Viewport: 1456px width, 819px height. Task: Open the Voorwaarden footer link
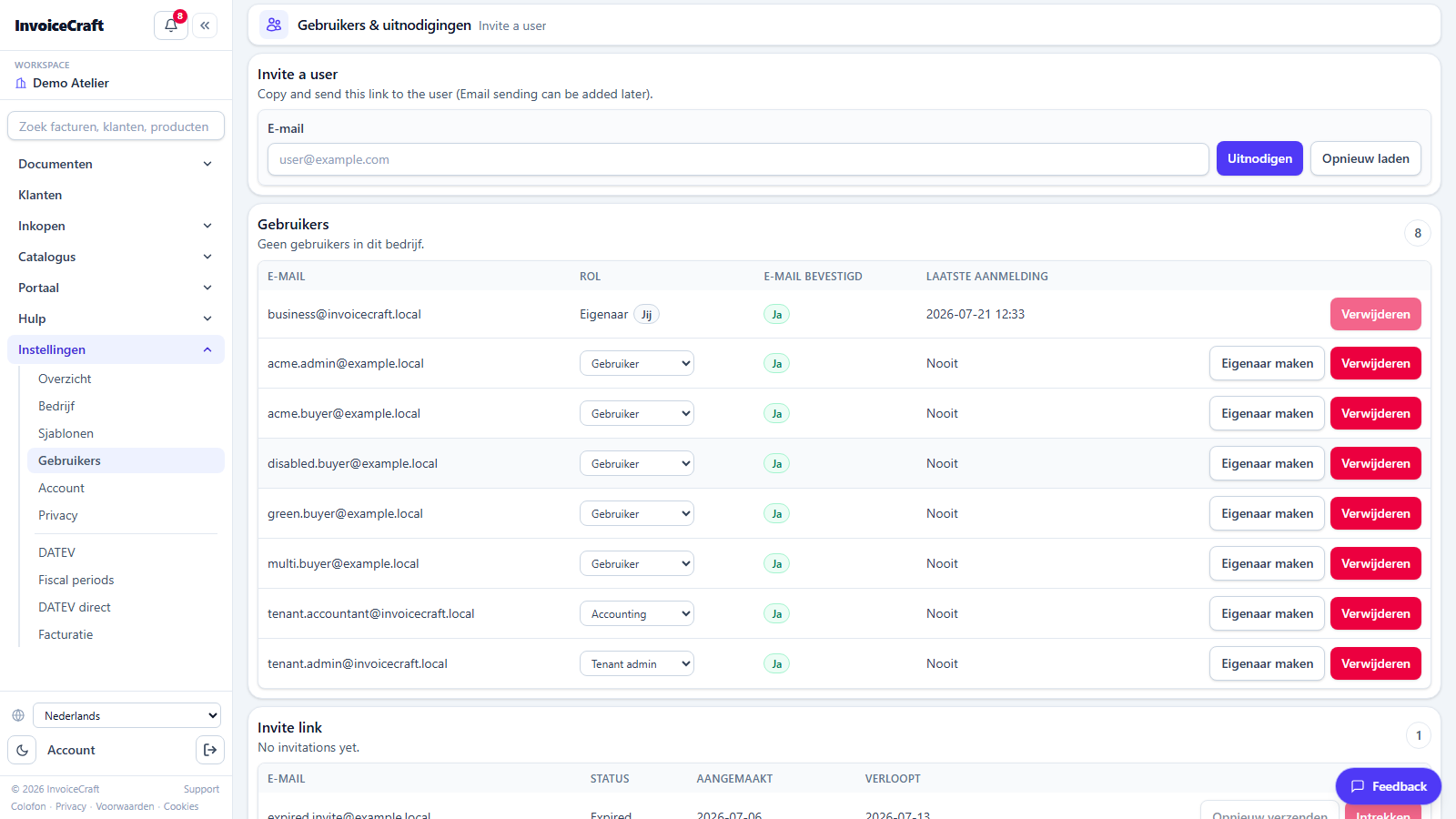pos(125,806)
